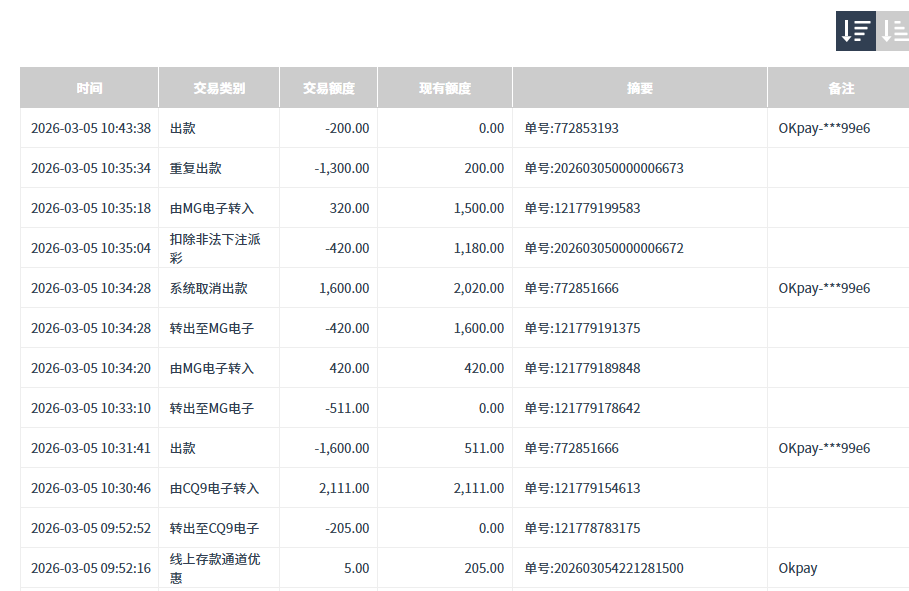Click the dark descending sort icon

coord(856,30)
